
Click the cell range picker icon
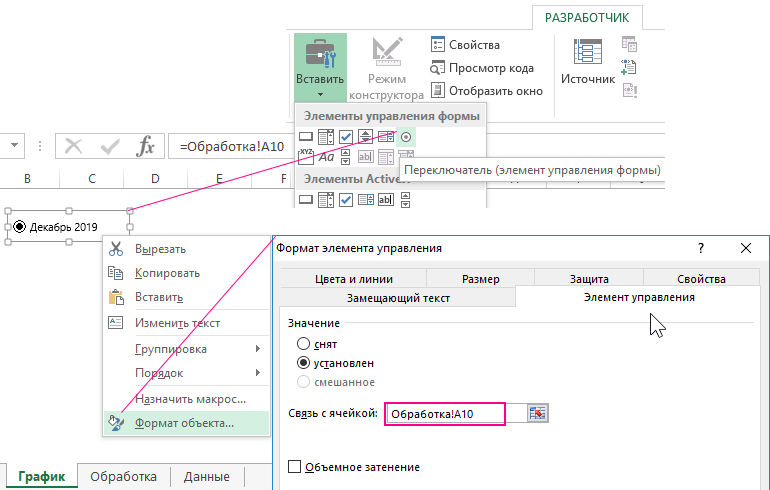537,413
